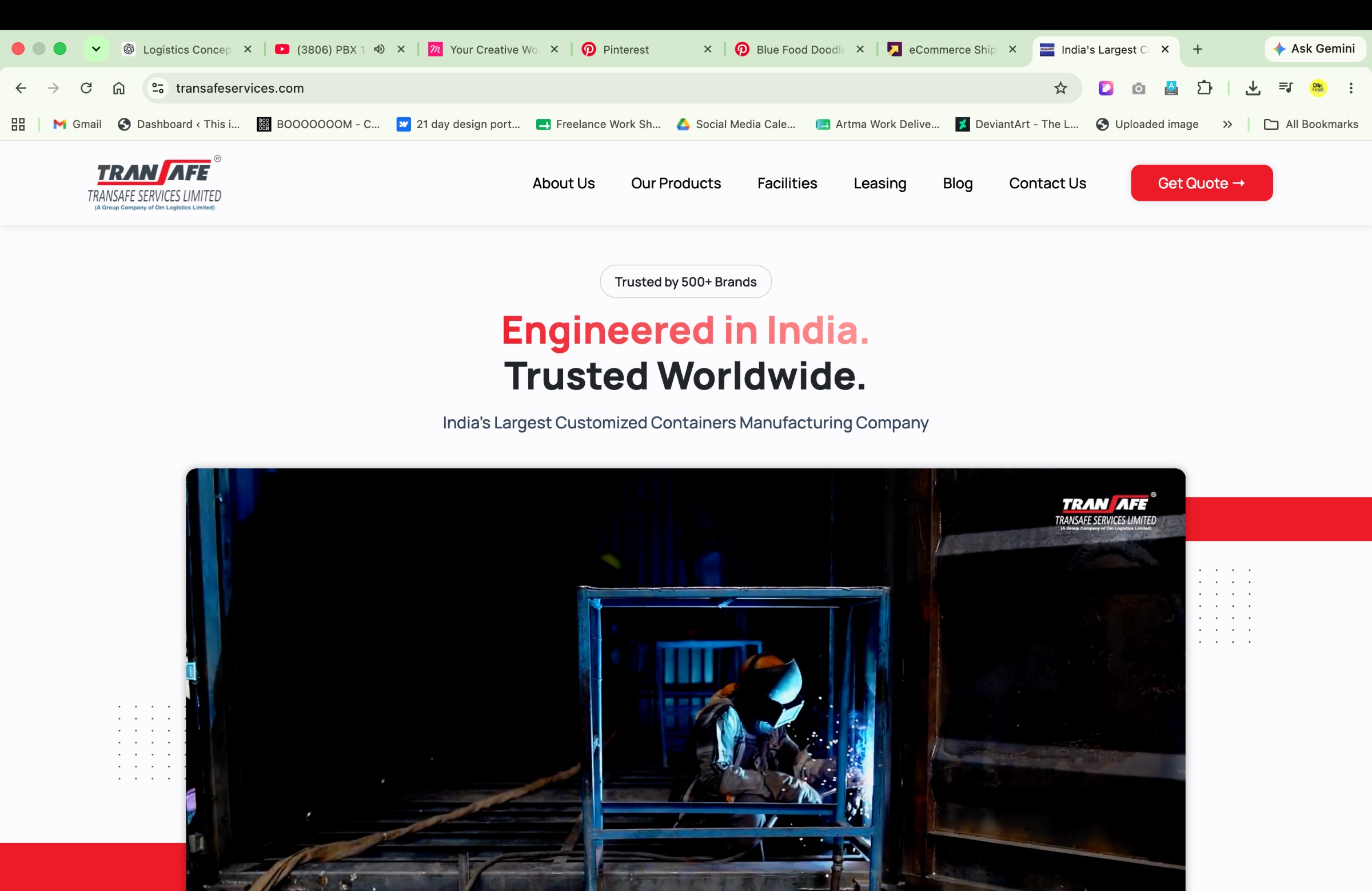Image resolution: width=1372 pixels, height=891 pixels.
Task: Open the DeviantArt bookmark
Action: click(1017, 125)
